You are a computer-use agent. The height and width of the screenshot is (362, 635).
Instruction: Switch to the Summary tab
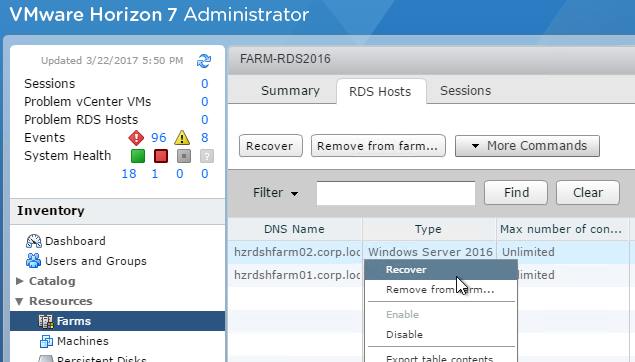tap(290, 91)
